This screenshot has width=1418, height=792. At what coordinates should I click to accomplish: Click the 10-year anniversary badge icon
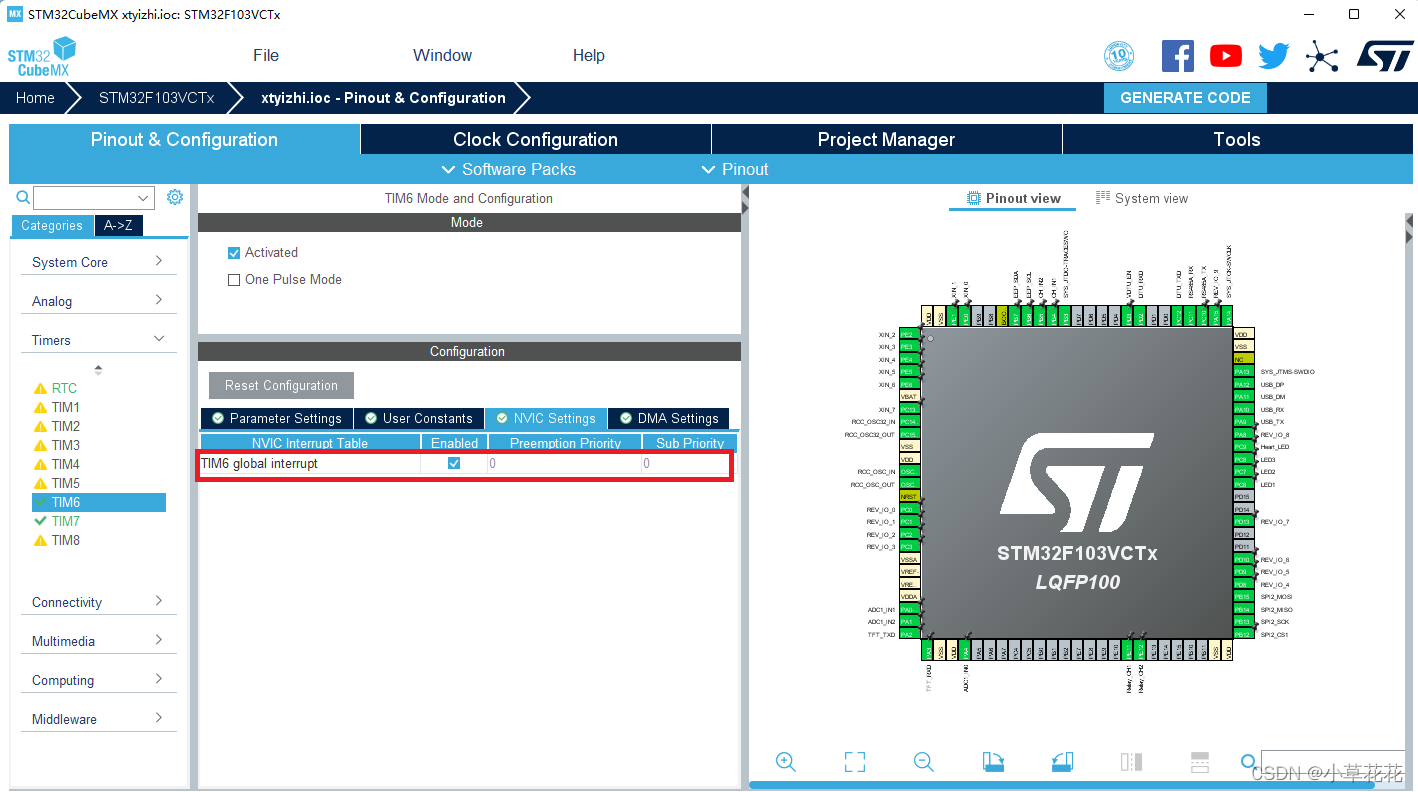pyautogui.click(x=1119, y=56)
